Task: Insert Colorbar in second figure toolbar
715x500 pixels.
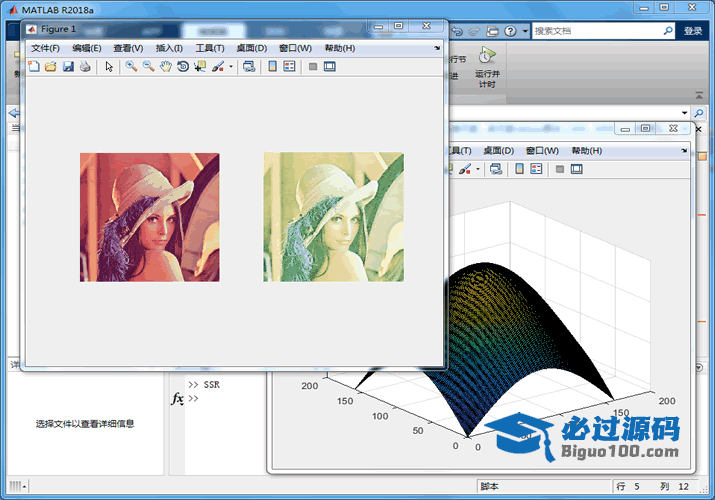Action: coord(519,169)
